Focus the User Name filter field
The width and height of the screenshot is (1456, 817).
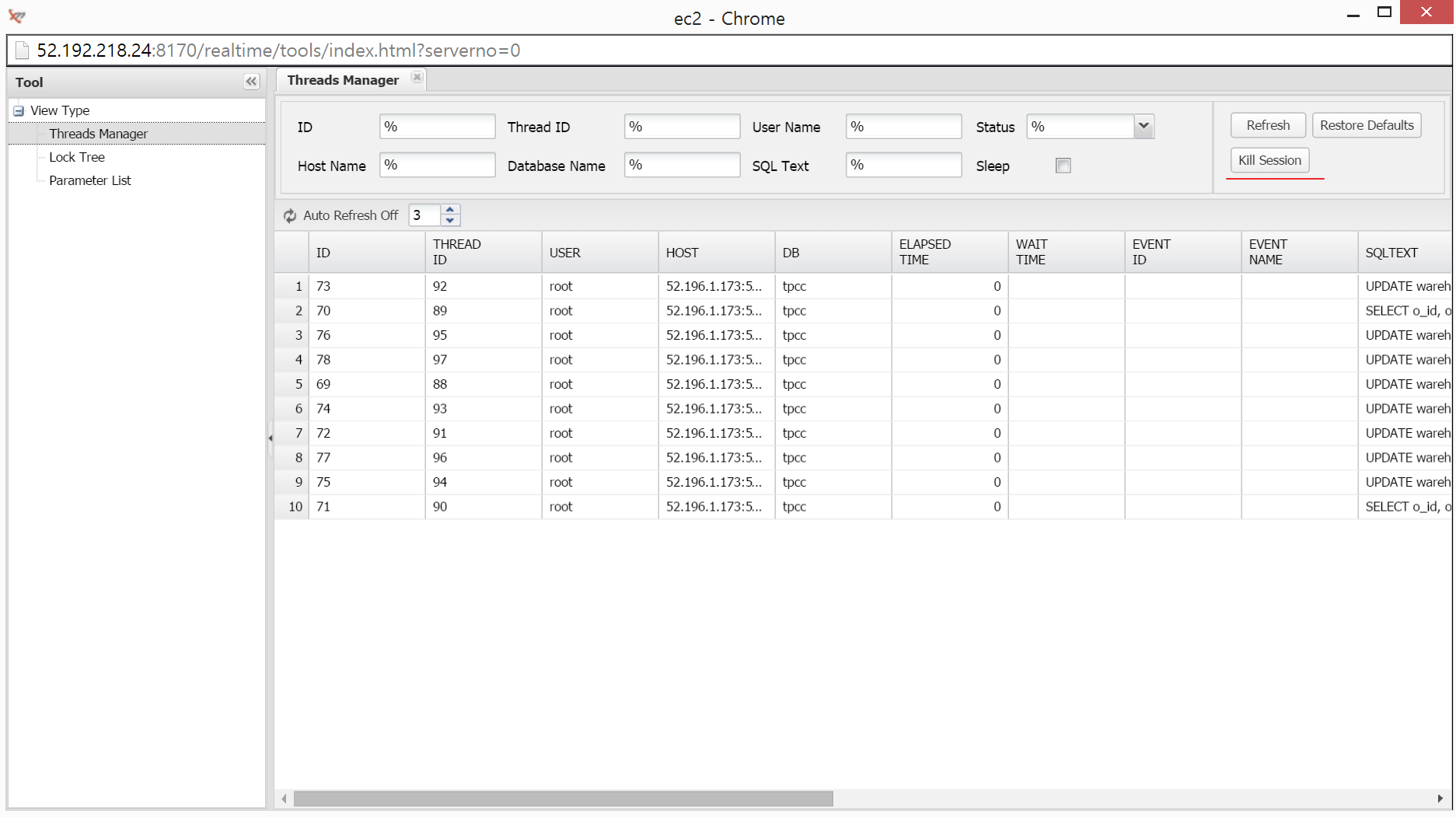(903, 126)
